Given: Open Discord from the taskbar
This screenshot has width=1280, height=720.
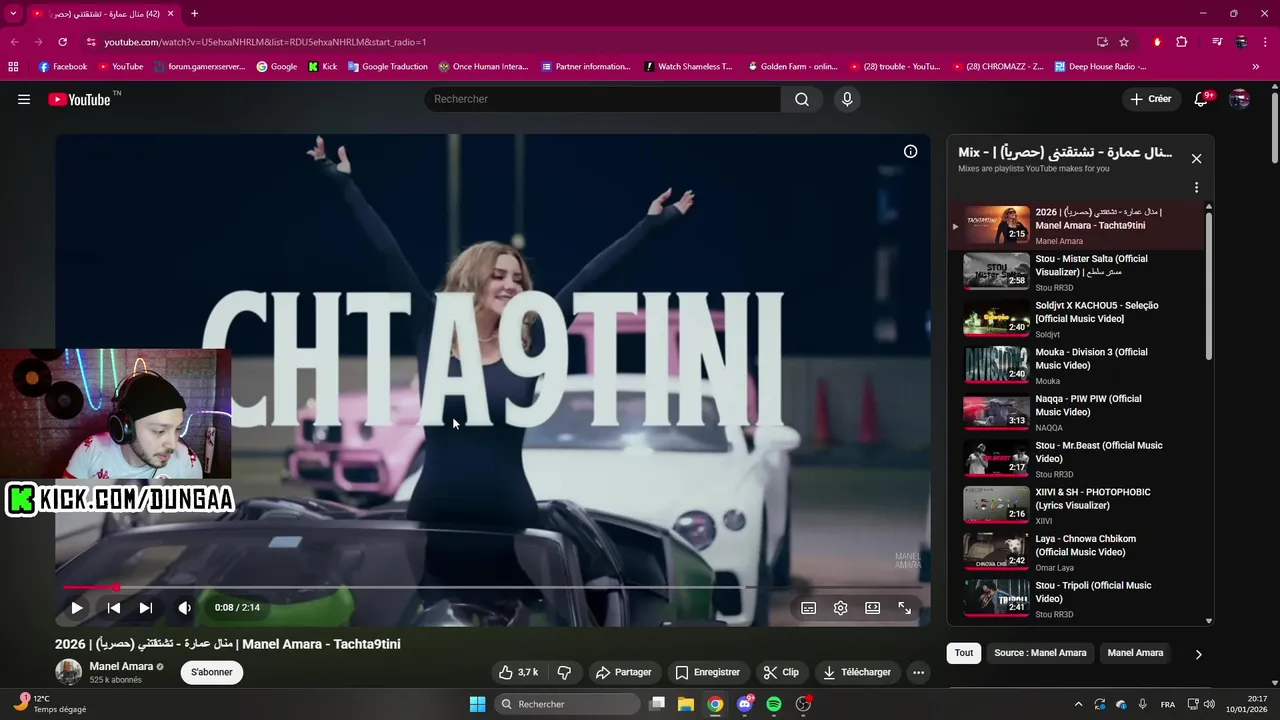Looking at the screenshot, I should click(744, 704).
